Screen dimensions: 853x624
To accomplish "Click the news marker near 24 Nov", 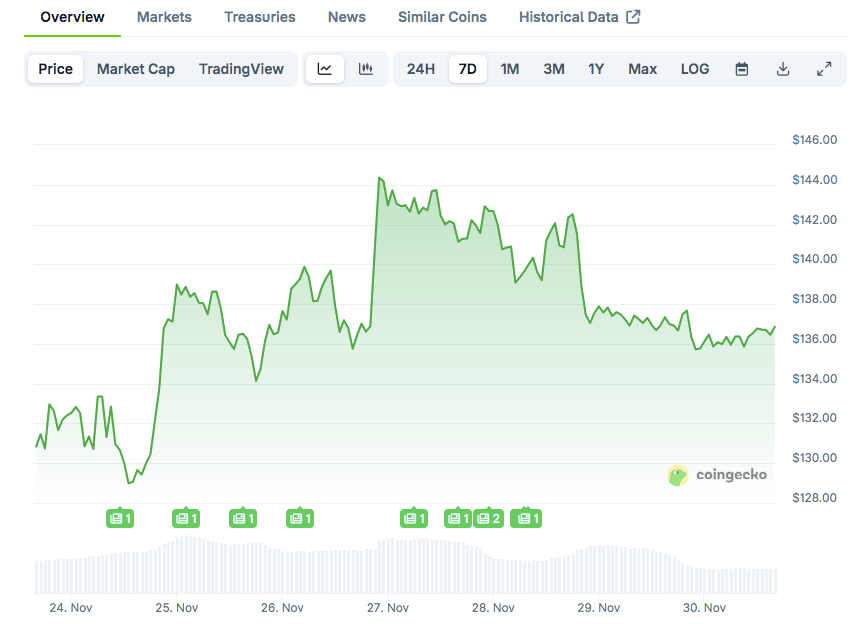I will (120, 518).
